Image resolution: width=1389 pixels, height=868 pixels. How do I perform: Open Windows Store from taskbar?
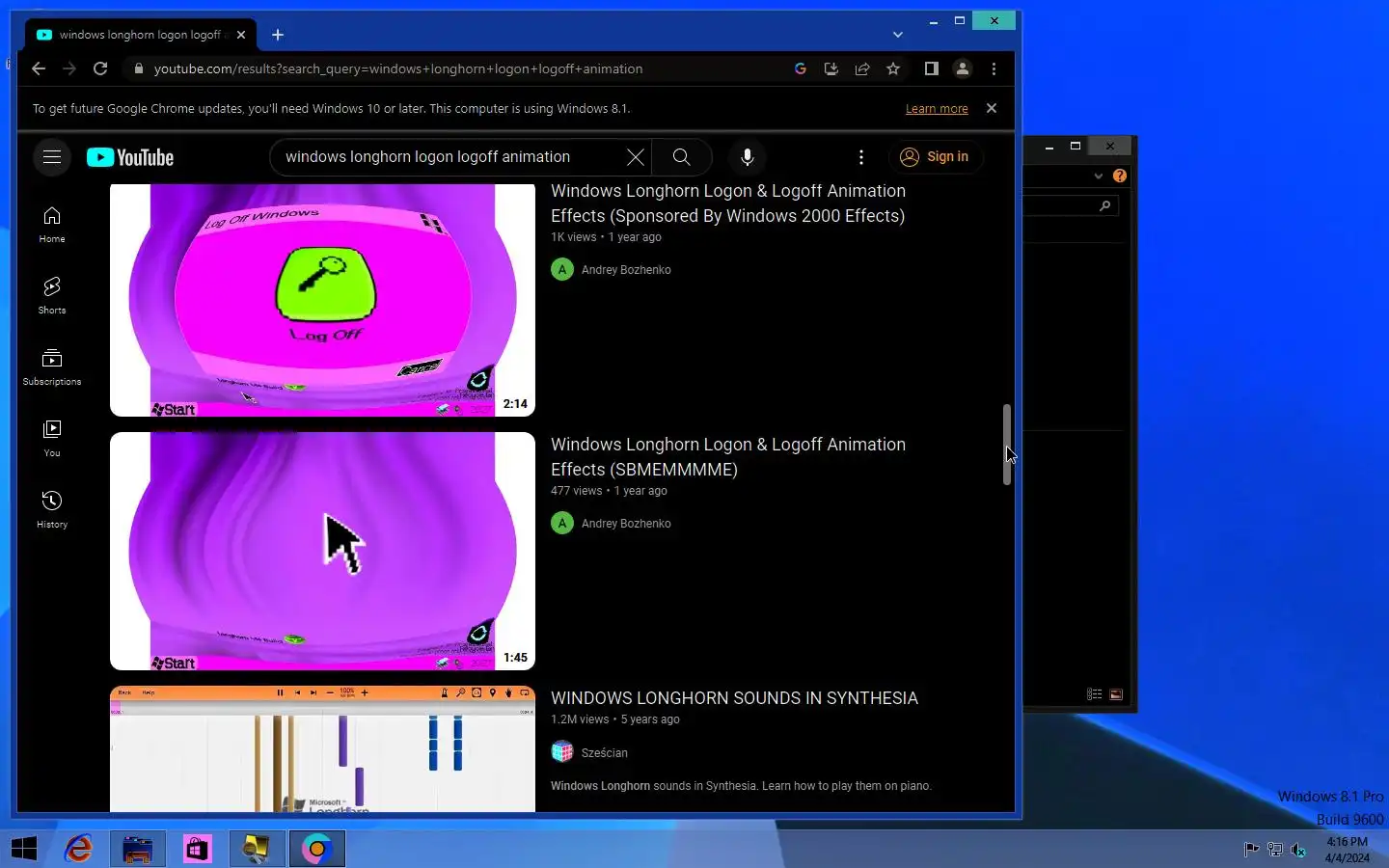point(197,849)
